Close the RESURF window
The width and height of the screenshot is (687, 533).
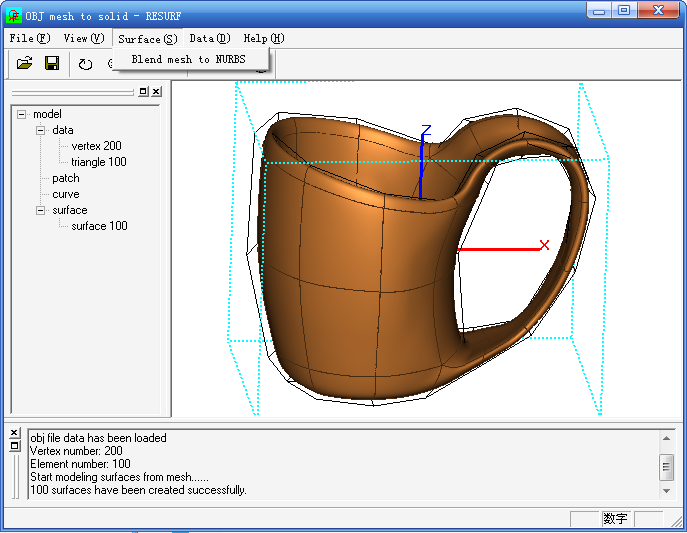(x=658, y=11)
